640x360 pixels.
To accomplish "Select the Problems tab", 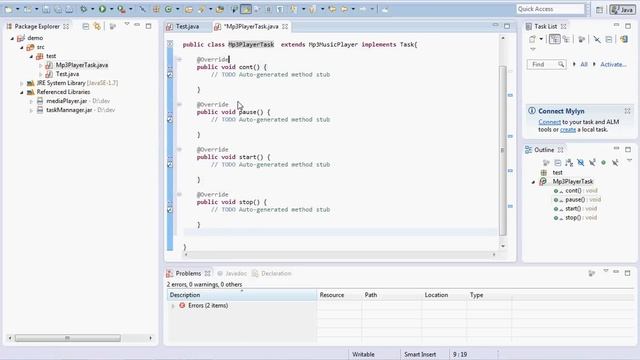I will click(188, 273).
